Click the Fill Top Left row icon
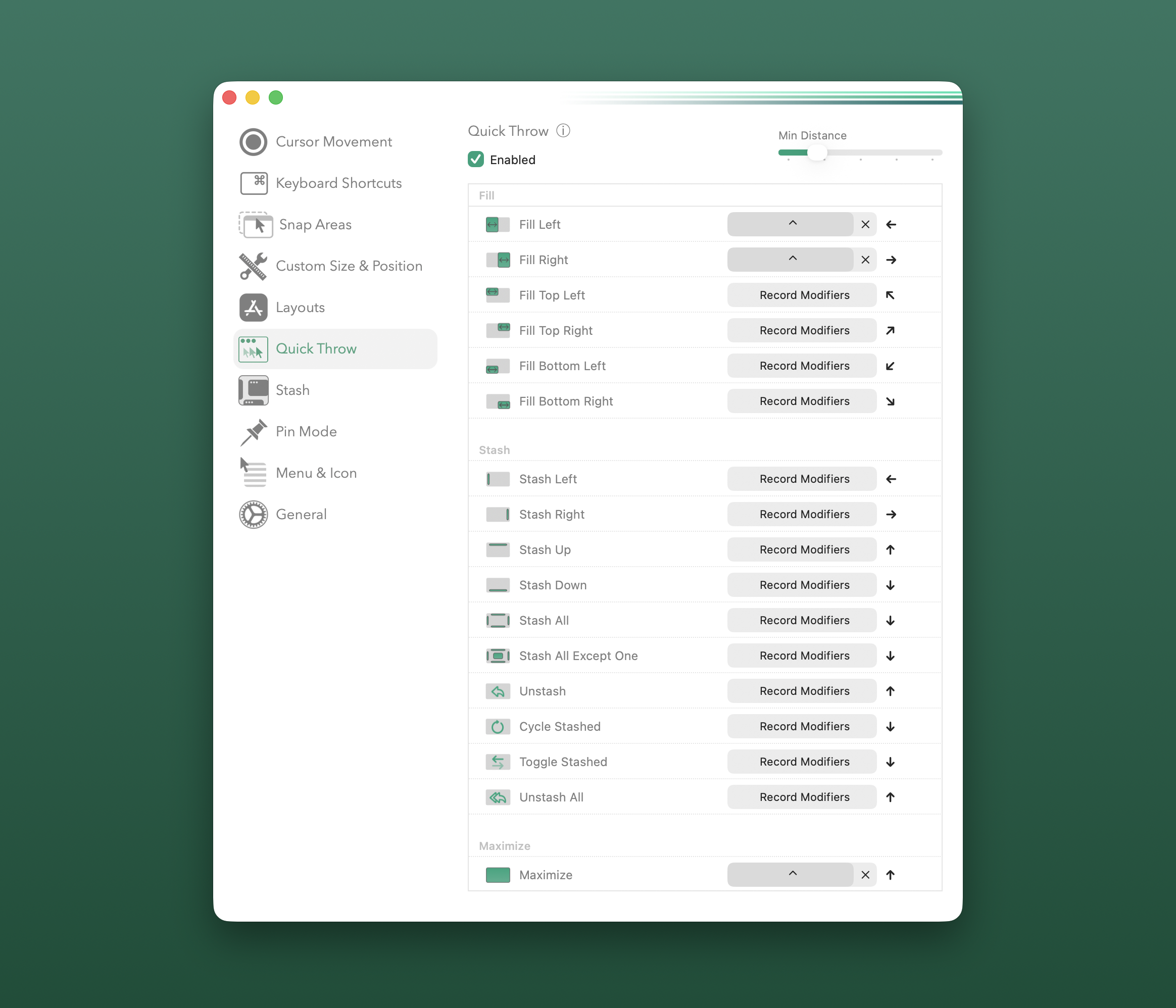This screenshot has height=1008, width=1176. 498,295
